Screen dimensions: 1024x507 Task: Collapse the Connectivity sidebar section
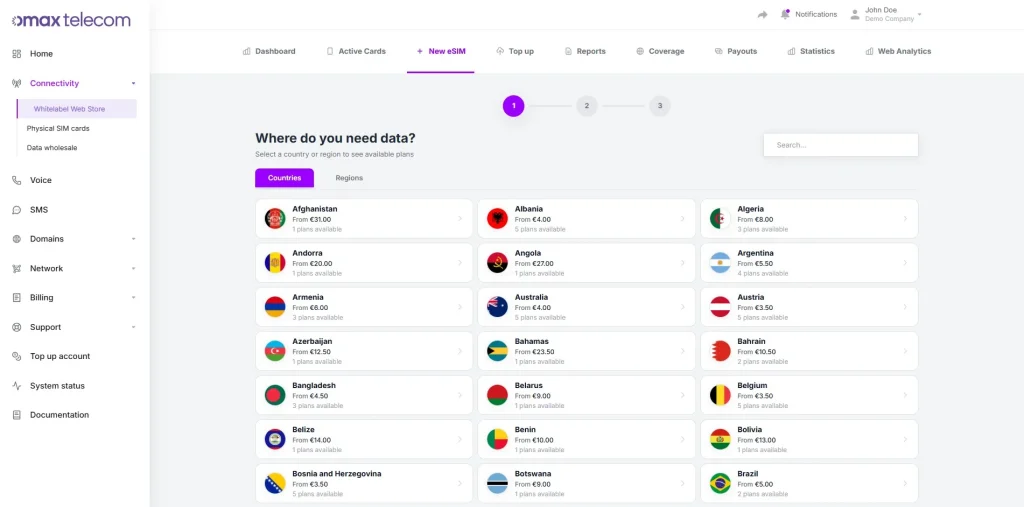pyautogui.click(x=133, y=84)
